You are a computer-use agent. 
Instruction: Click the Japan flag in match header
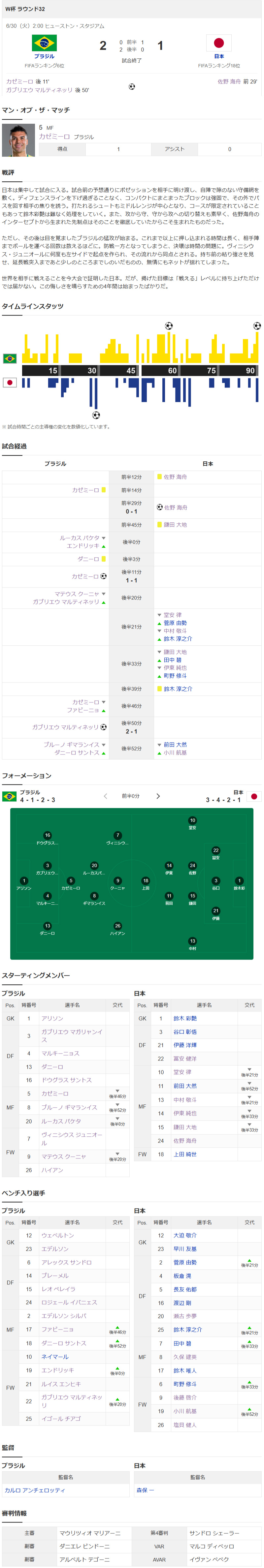[219, 43]
